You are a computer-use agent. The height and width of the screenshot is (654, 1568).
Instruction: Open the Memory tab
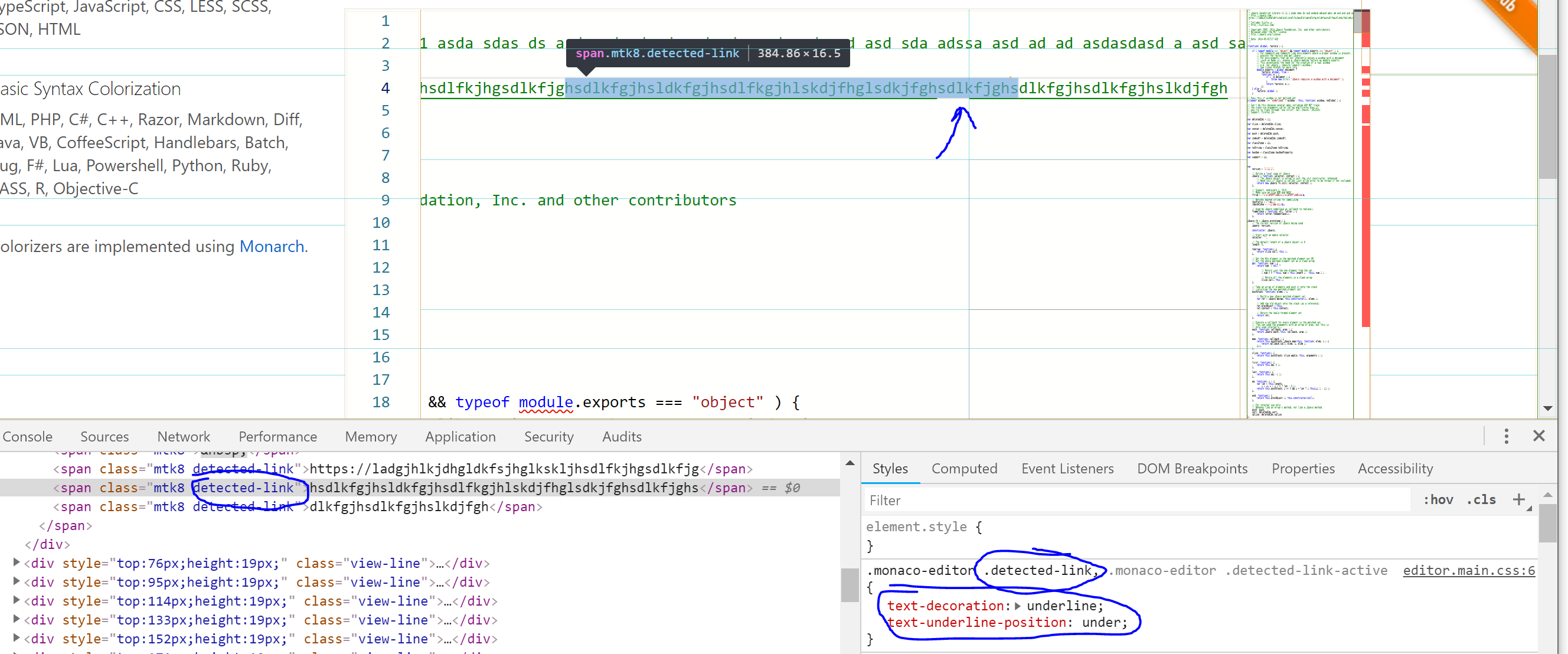click(371, 436)
